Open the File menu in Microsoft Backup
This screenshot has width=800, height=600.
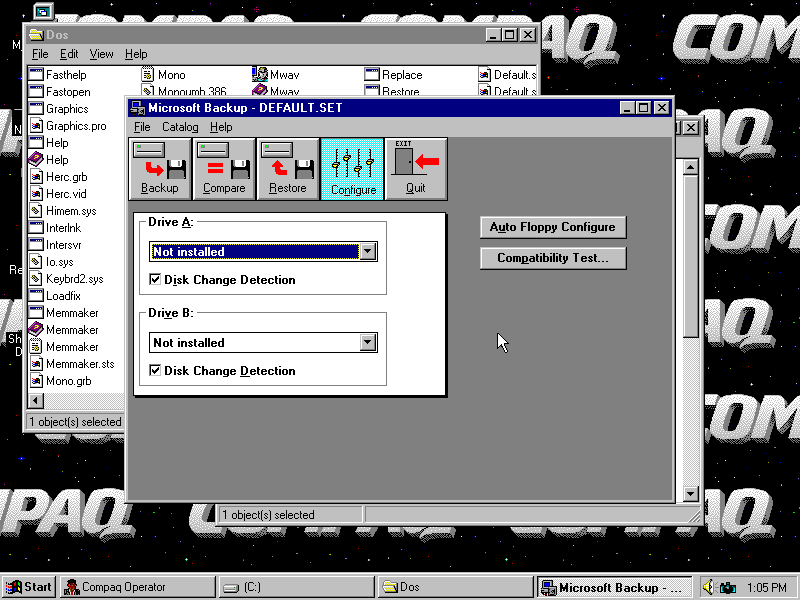pyautogui.click(x=142, y=127)
